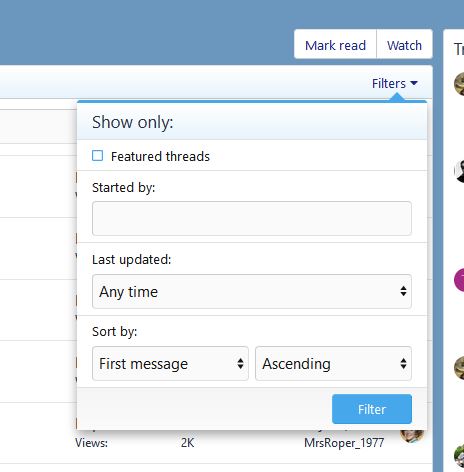Click the Featured threads label text
464x472 pixels.
click(160, 156)
